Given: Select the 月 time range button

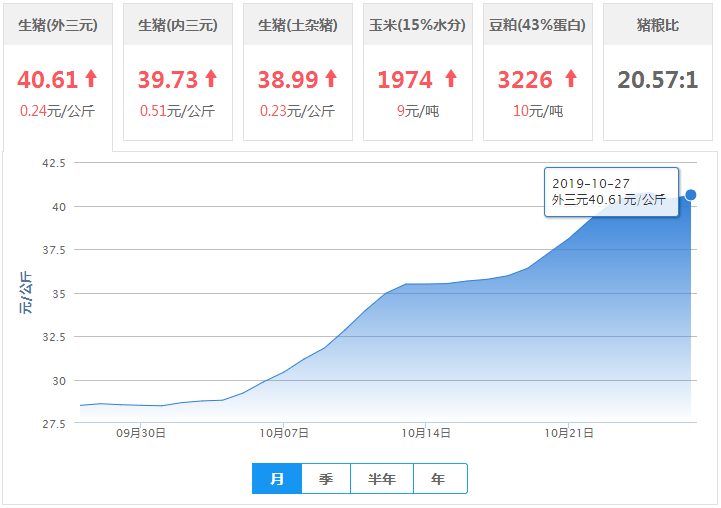Looking at the screenshot, I should tap(277, 479).
